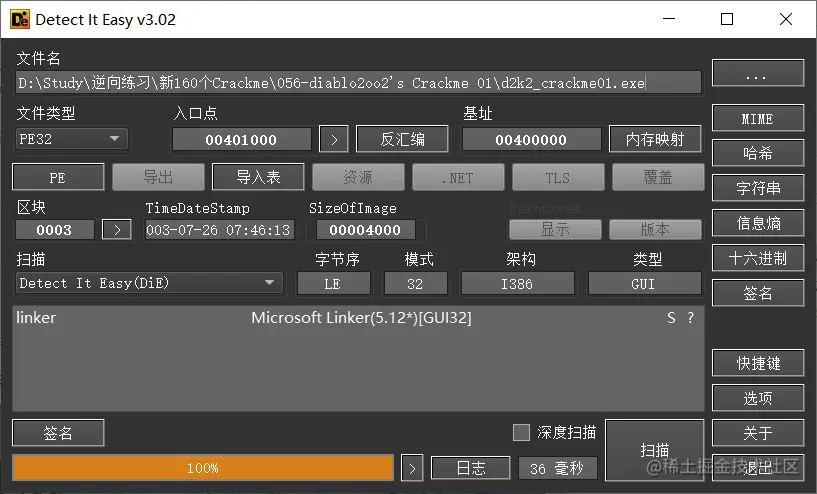Click the 36 毫秒 scan time field

pyautogui.click(x=558, y=468)
